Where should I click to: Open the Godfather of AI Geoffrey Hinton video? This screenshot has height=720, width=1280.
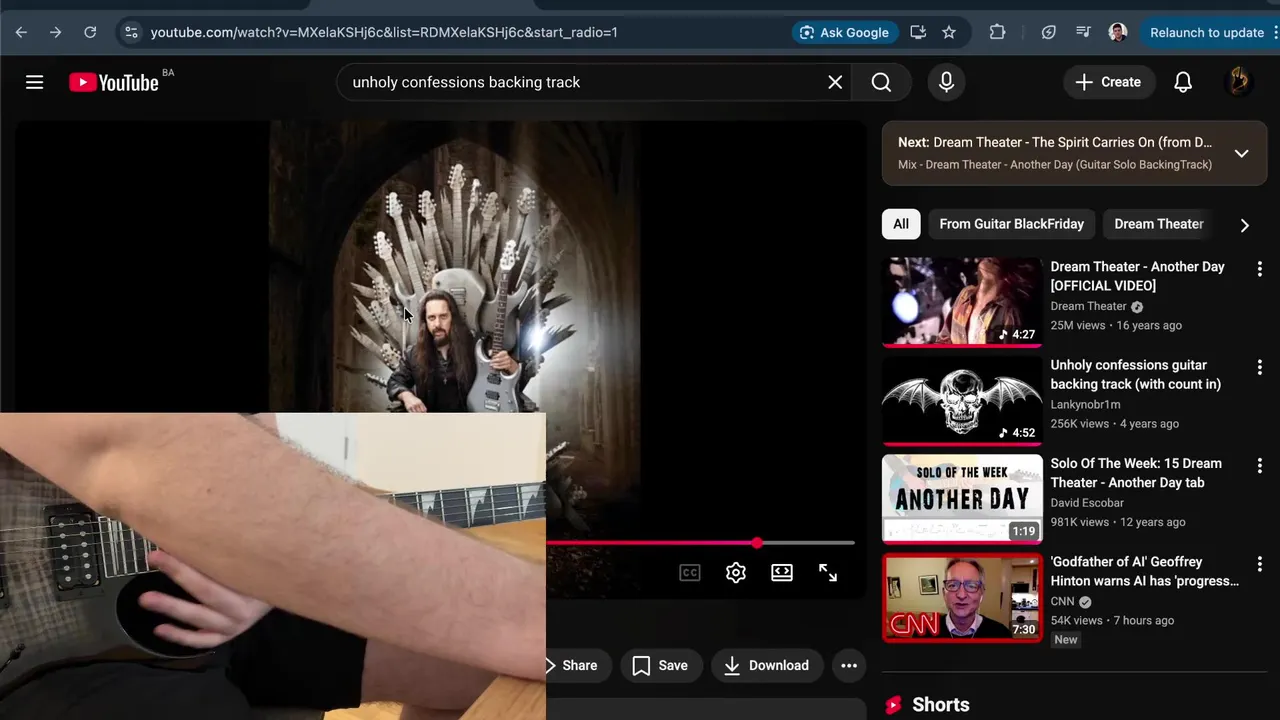pyautogui.click(x=1145, y=571)
